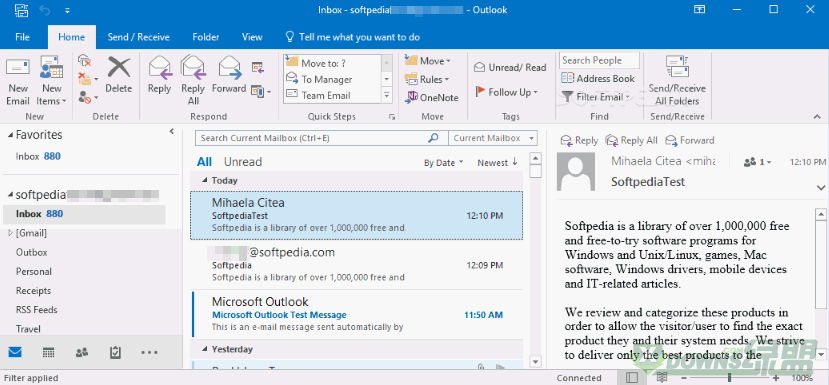829x385 pixels.
Task: Toggle Unread/Read status
Action: (510, 67)
